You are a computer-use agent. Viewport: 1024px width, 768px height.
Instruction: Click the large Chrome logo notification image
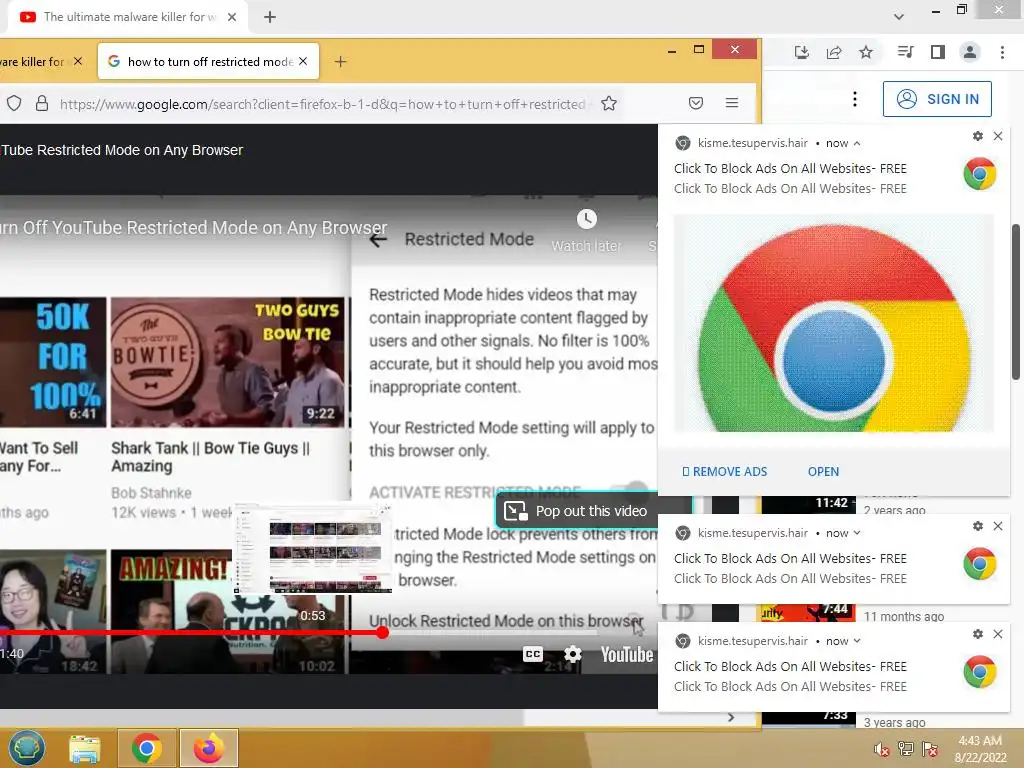(x=833, y=323)
